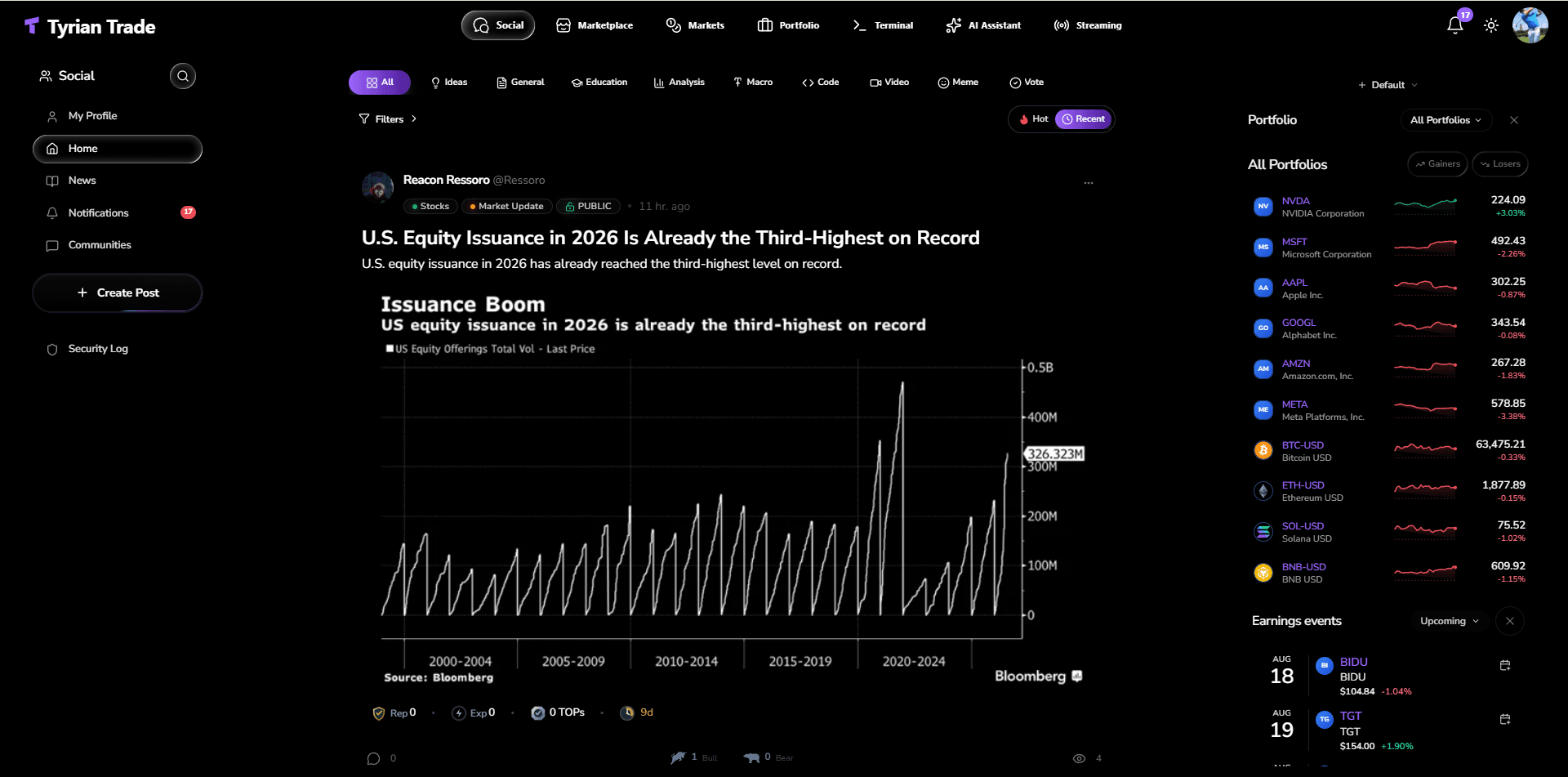
Task: Open Streaming in top navigation
Action: click(1088, 25)
